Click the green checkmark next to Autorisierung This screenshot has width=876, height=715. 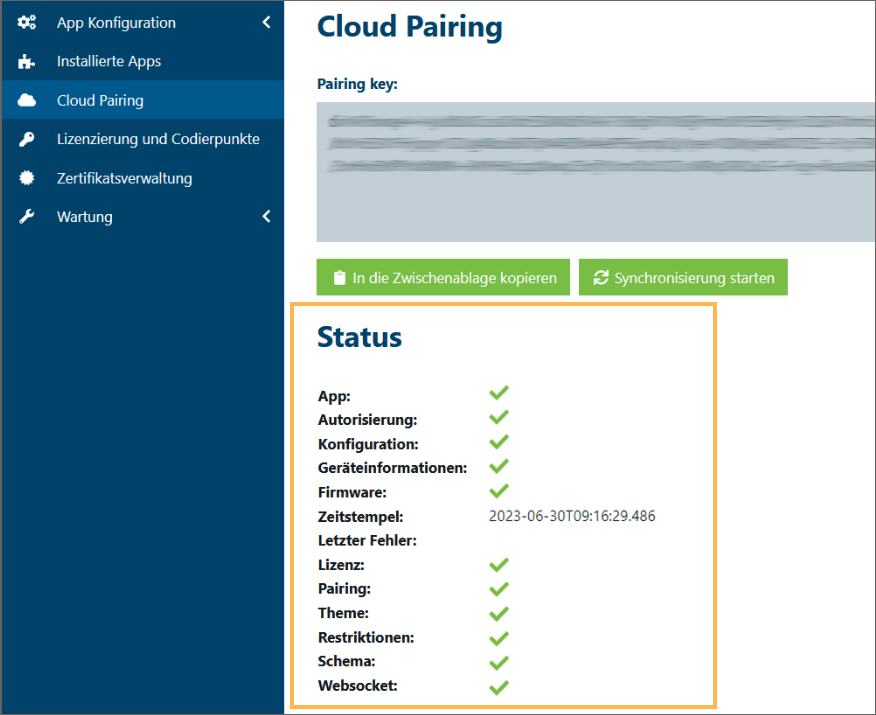(x=499, y=417)
